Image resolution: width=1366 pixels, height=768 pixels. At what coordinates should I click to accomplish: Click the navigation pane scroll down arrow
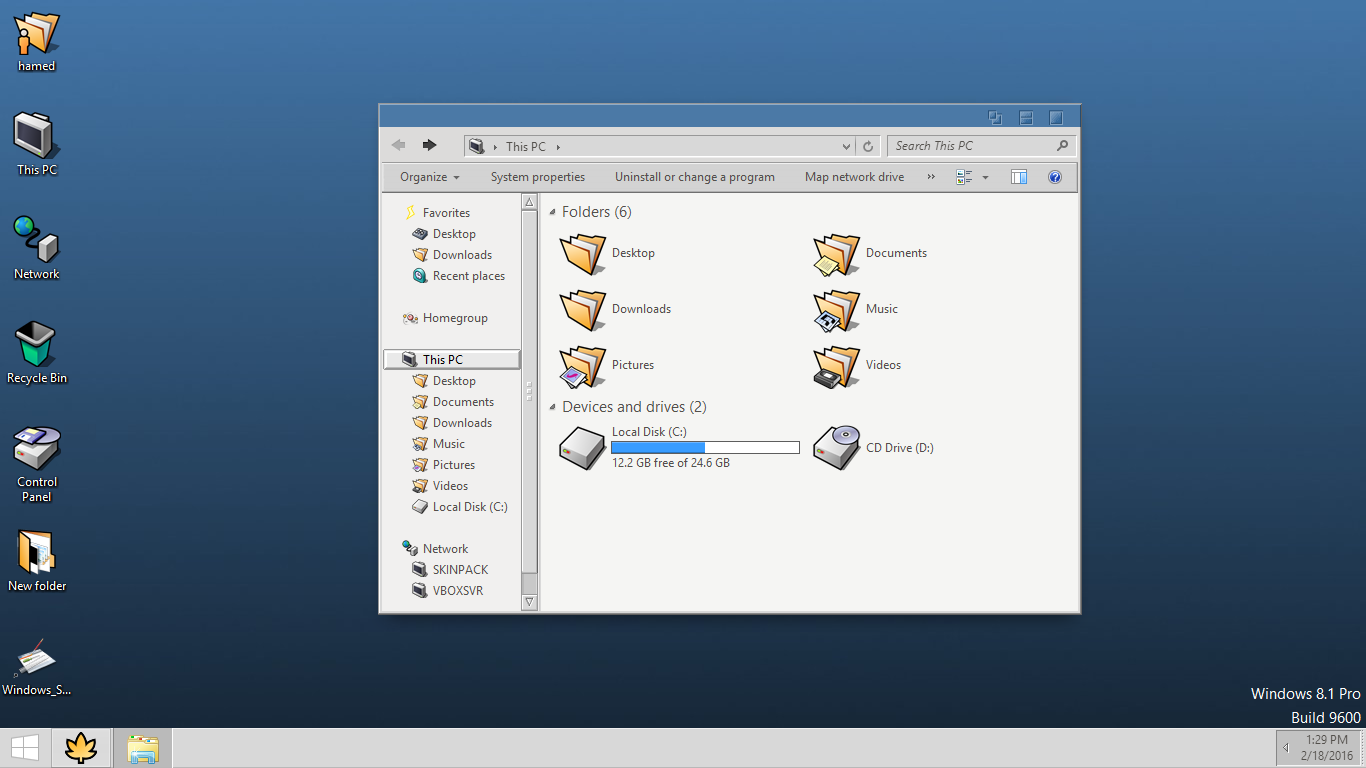tap(530, 602)
